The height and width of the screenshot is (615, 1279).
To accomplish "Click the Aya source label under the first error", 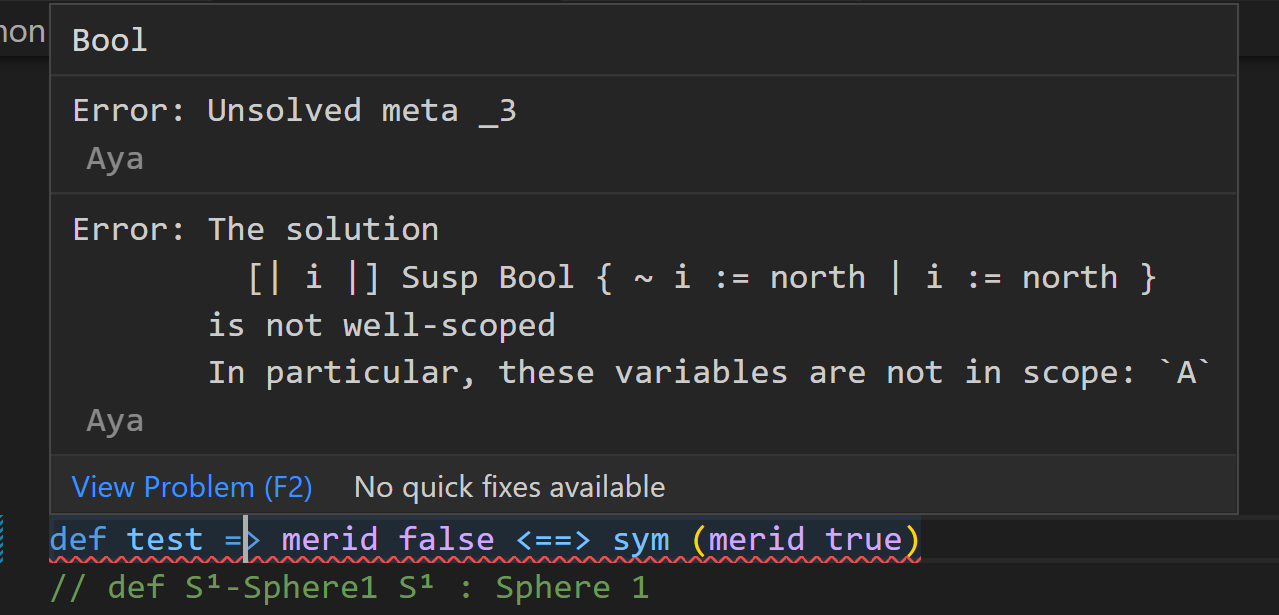I will [x=113, y=157].
